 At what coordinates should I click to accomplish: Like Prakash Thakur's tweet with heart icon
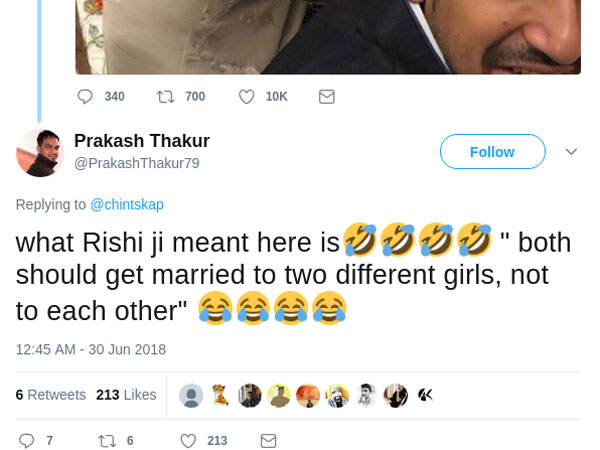tap(188, 440)
